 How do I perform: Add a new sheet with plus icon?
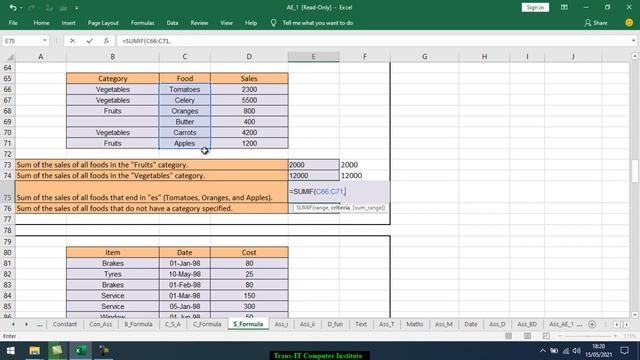[x=592, y=324]
